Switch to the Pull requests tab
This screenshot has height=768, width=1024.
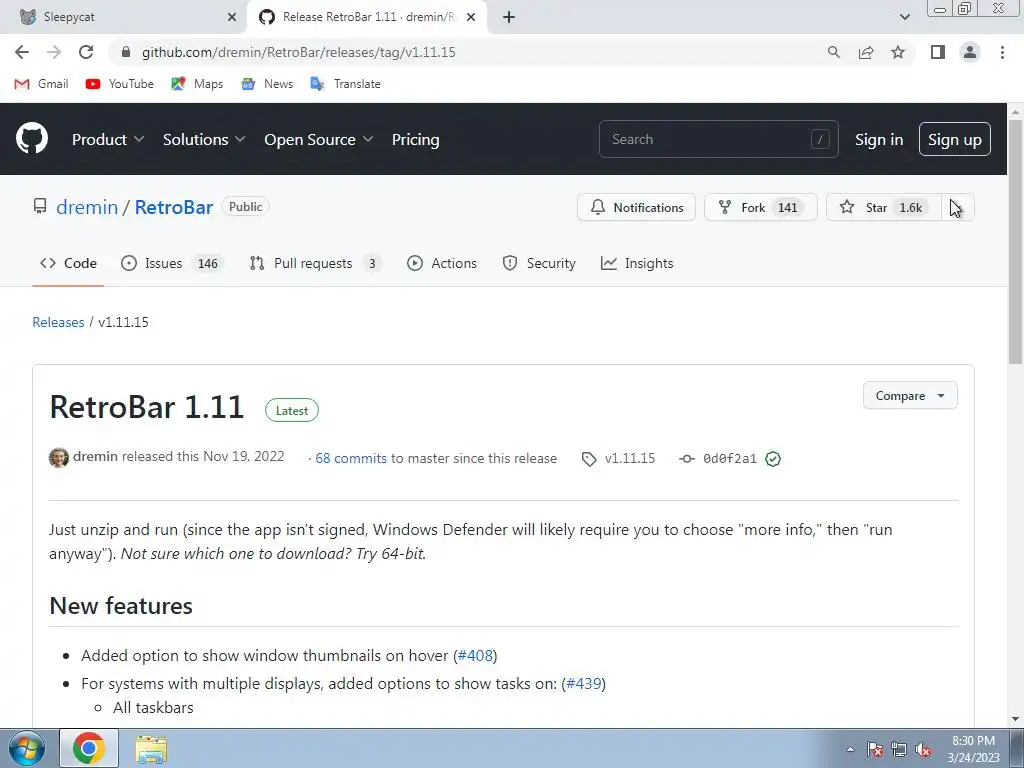click(315, 263)
